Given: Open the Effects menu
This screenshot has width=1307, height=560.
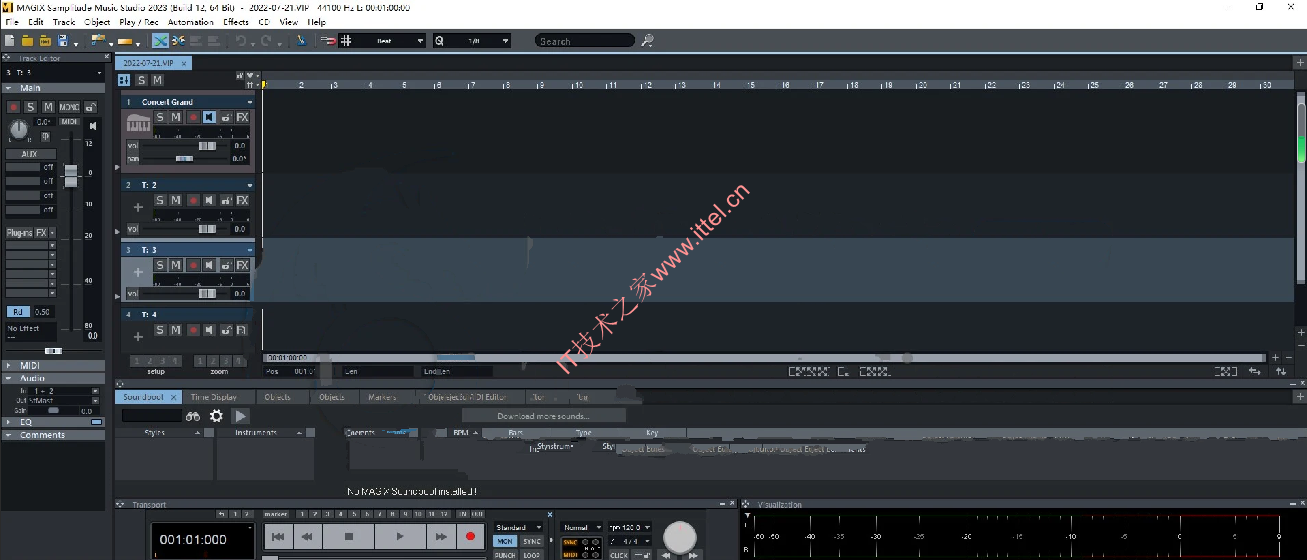Looking at the screenshot, I should (x=236, y=21).
